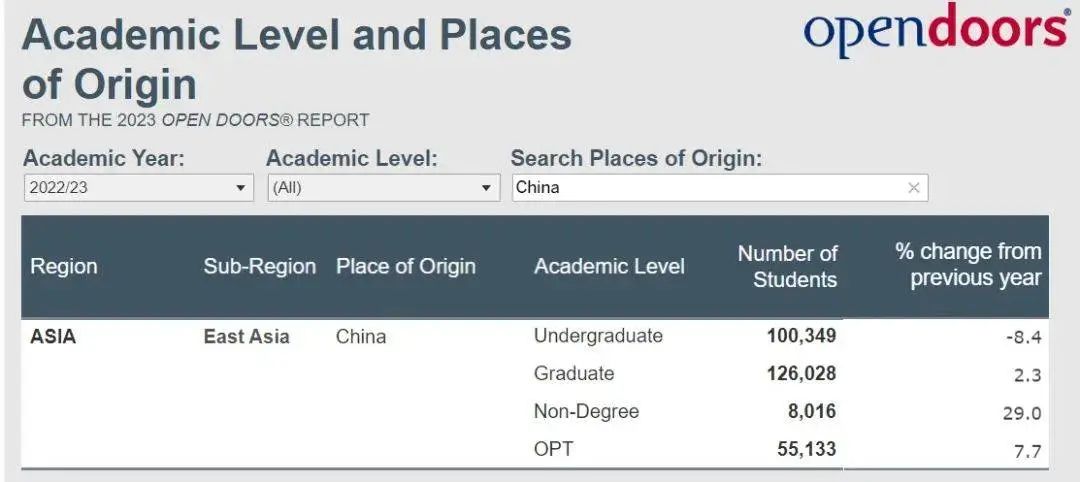Screen dimensions: 1080x482
Task: Click the Academic Level dropdown arrow
Action: point(486,188)
